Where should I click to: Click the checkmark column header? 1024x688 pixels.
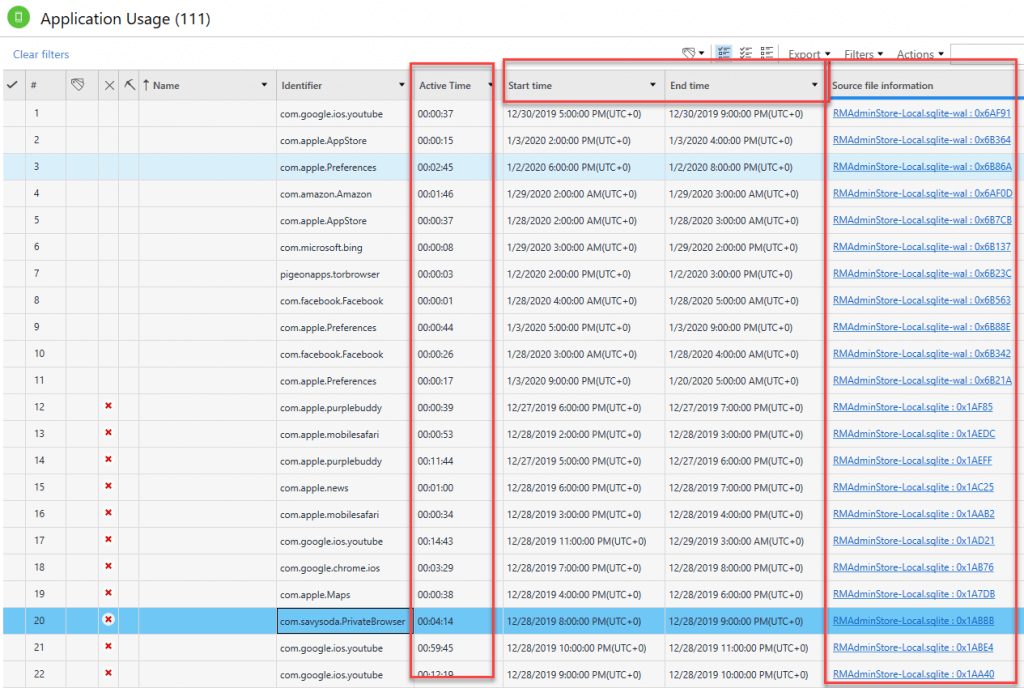(12, 85)
